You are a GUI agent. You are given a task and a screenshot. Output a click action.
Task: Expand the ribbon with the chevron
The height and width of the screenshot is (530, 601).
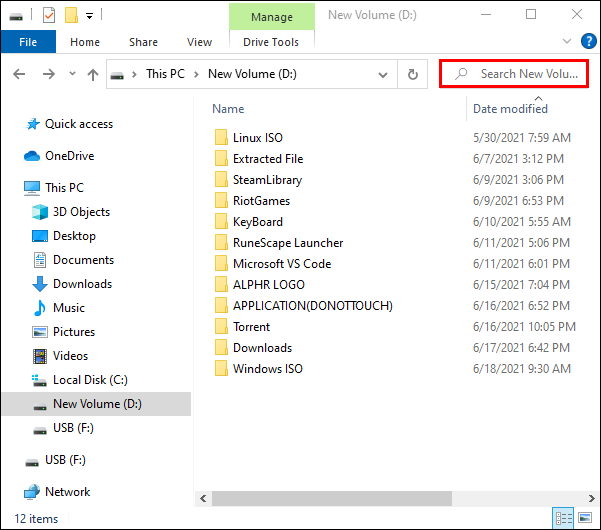(x=567, y=41)
